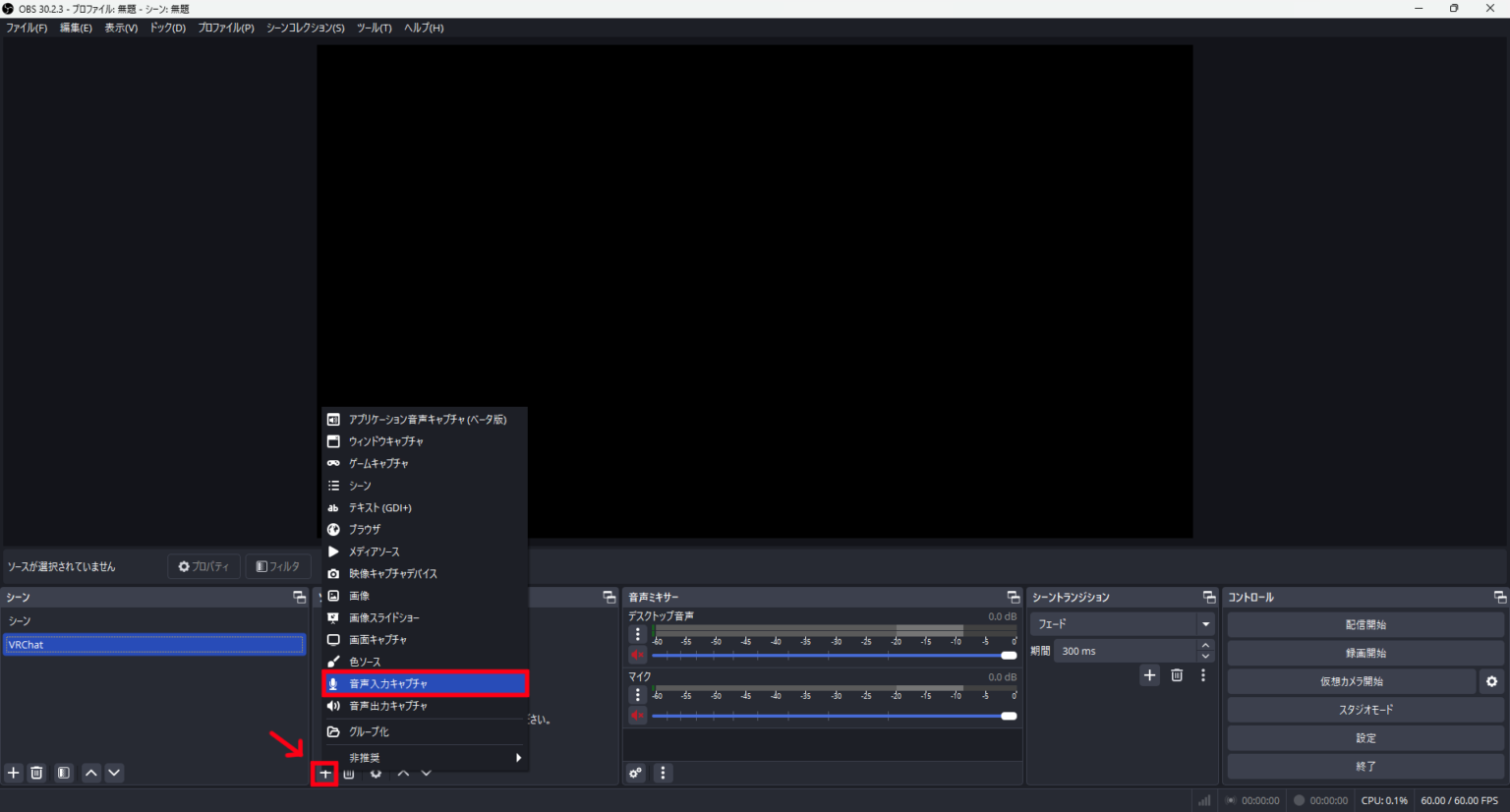Open virtual camera settings via gear icon
1510x812 pixels.
[1492, 680]
